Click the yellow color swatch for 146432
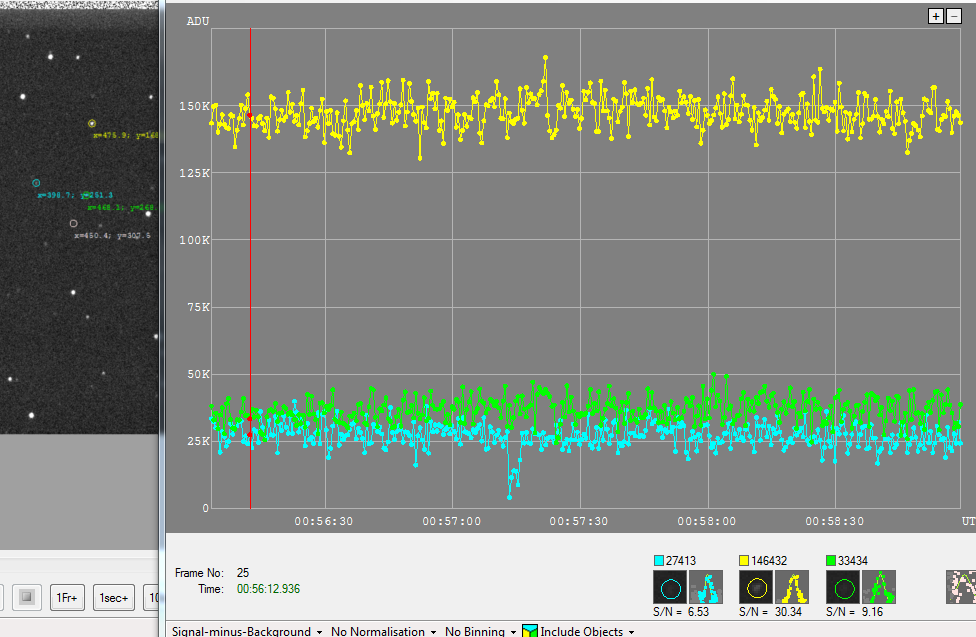This screenshot has height=637, width=976. tap(744, 561)
